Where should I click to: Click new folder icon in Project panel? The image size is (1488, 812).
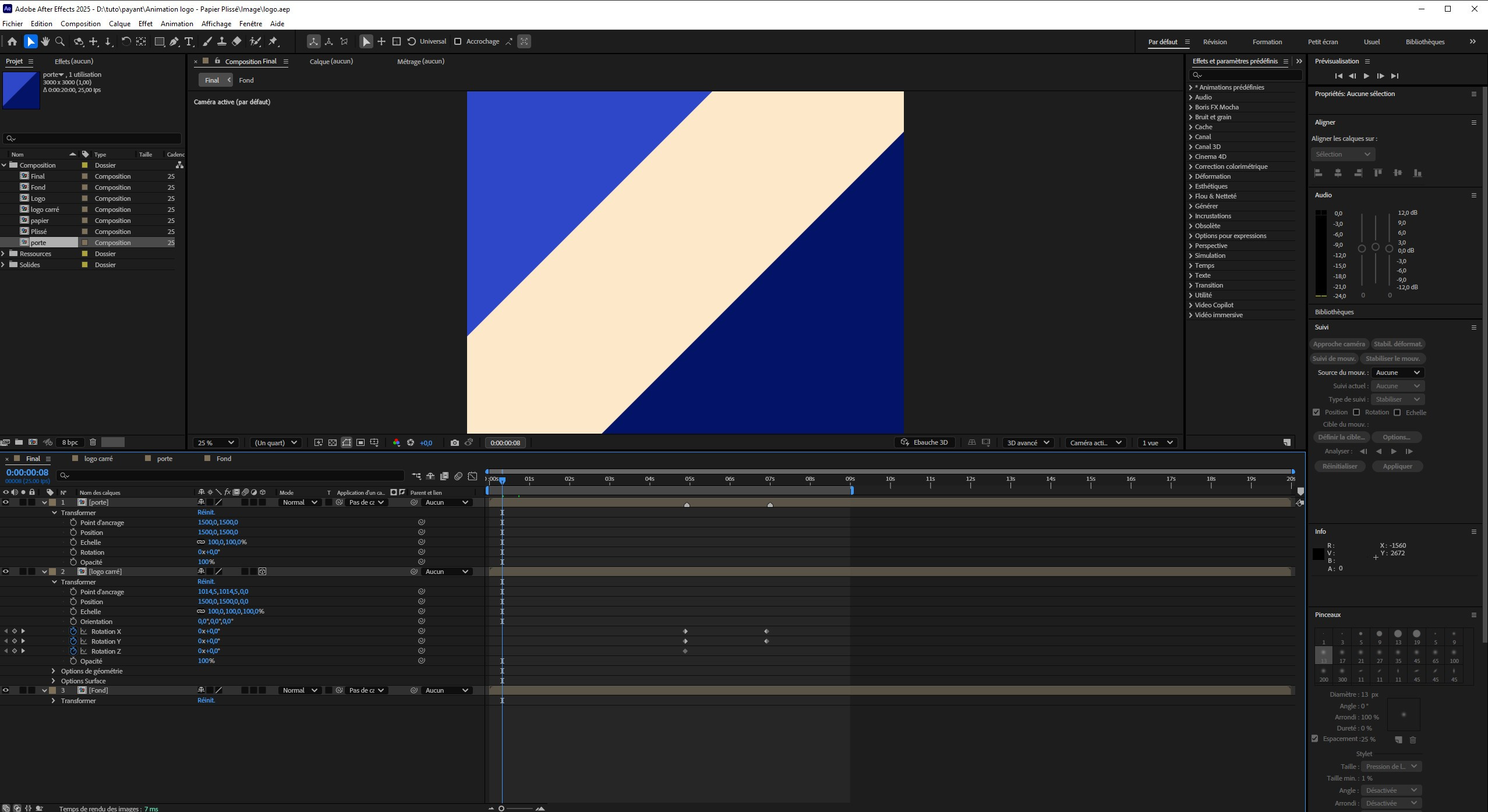coord(19,442)
